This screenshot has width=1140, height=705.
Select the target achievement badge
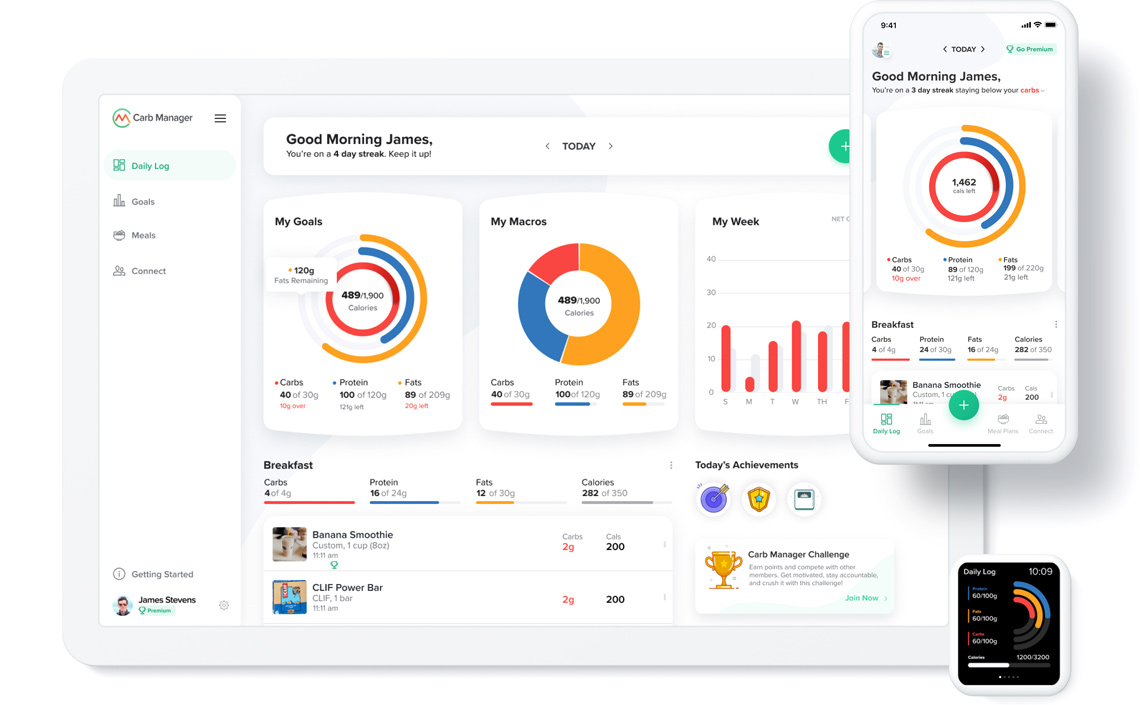(713, 499)
